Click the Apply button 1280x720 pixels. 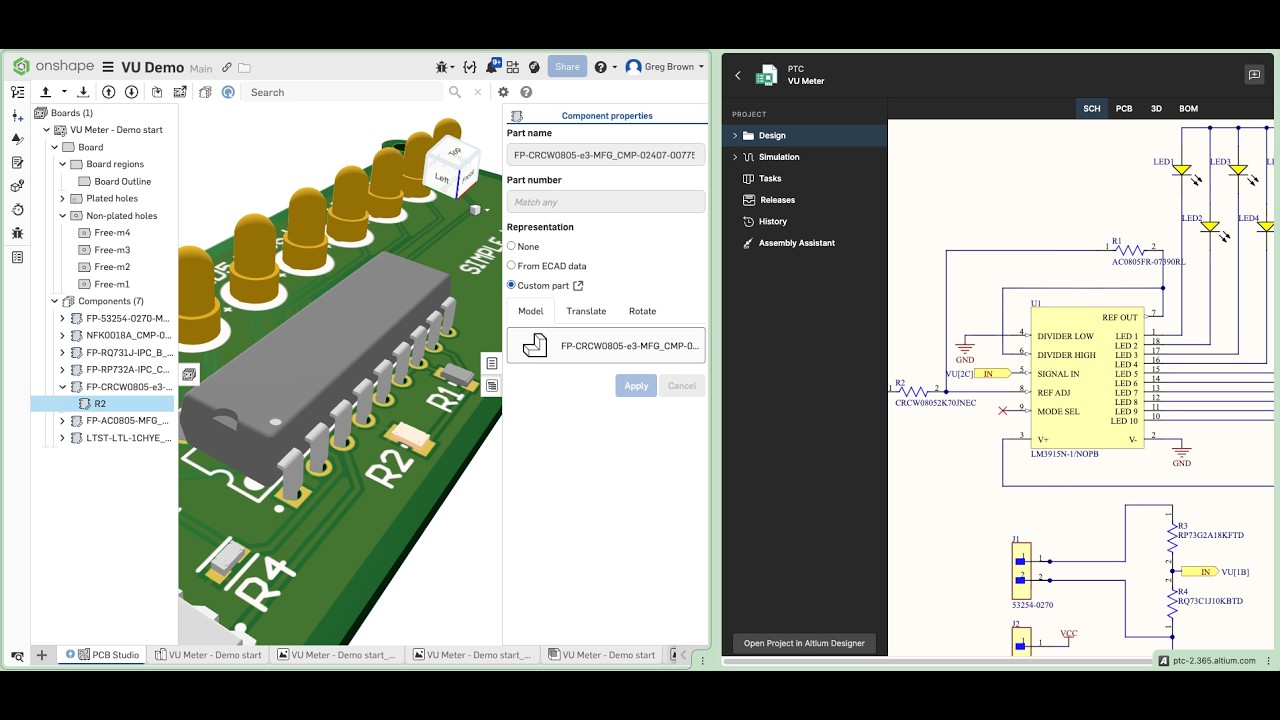[636, 386]
